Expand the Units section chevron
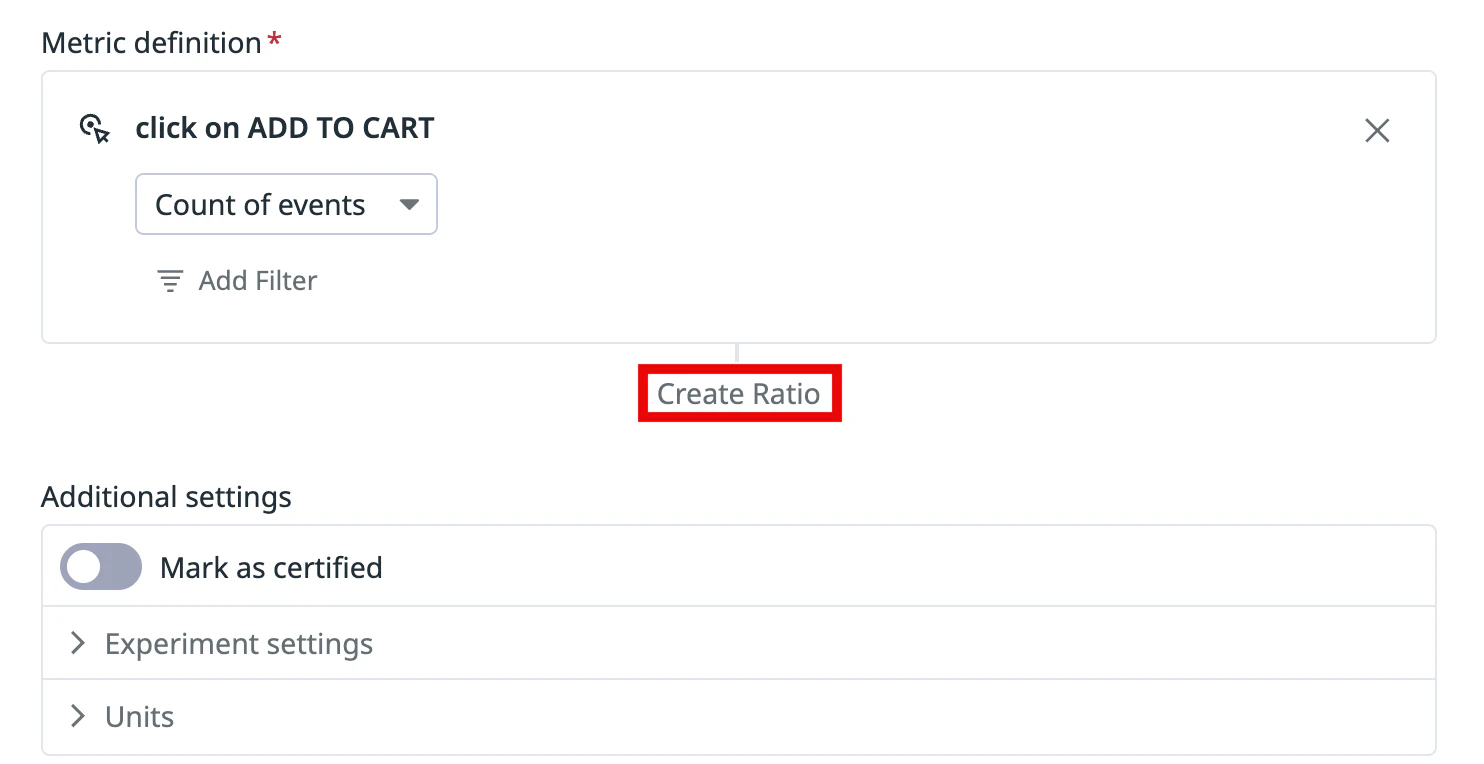 tap(78, 716)
